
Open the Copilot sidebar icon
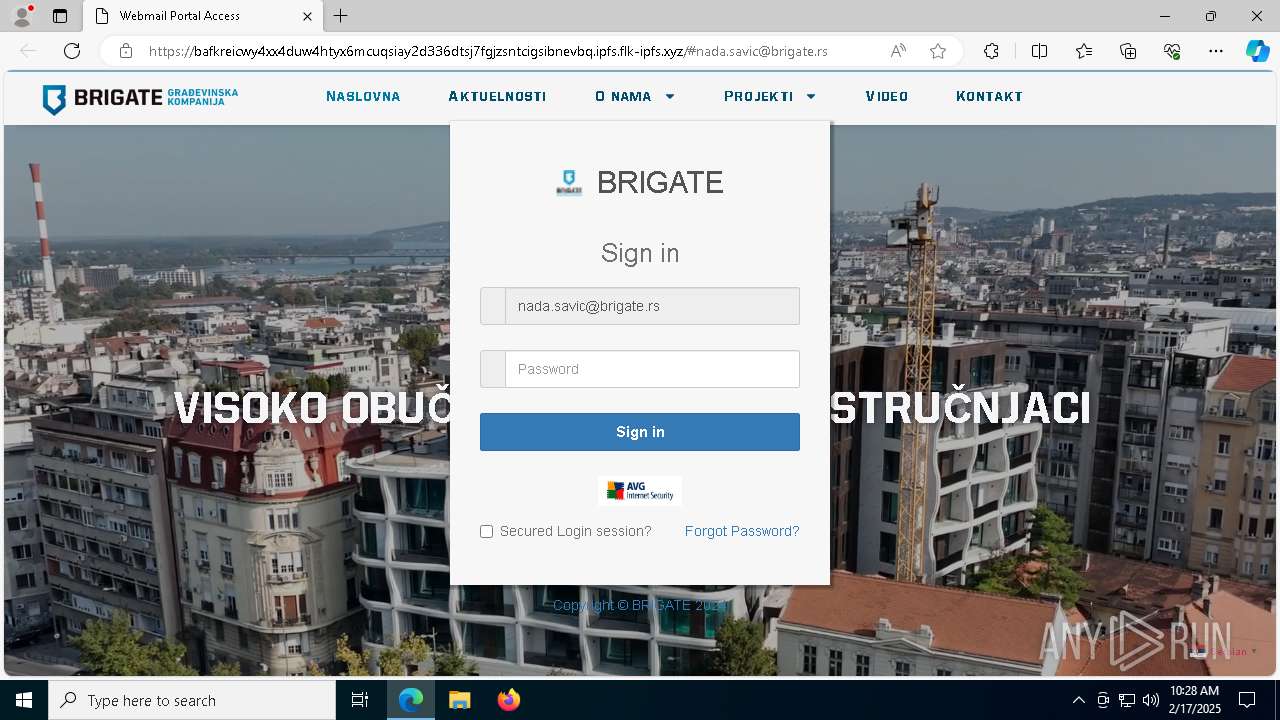click(1257, 51)
